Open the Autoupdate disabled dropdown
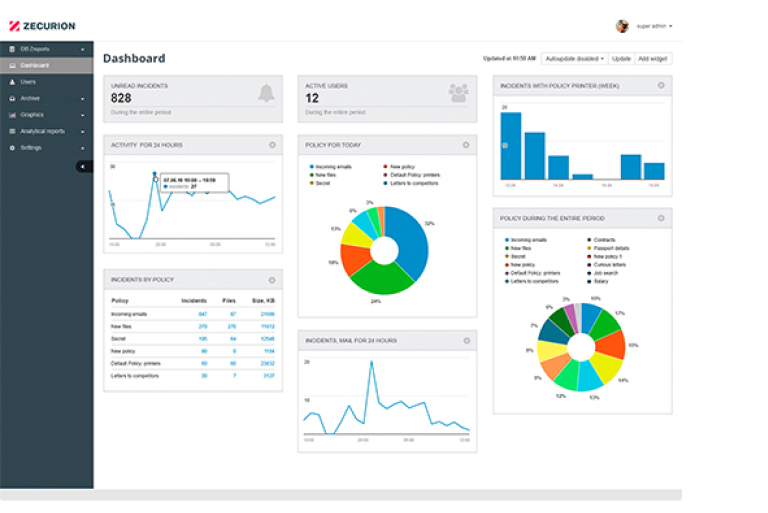 coord(575,59)
